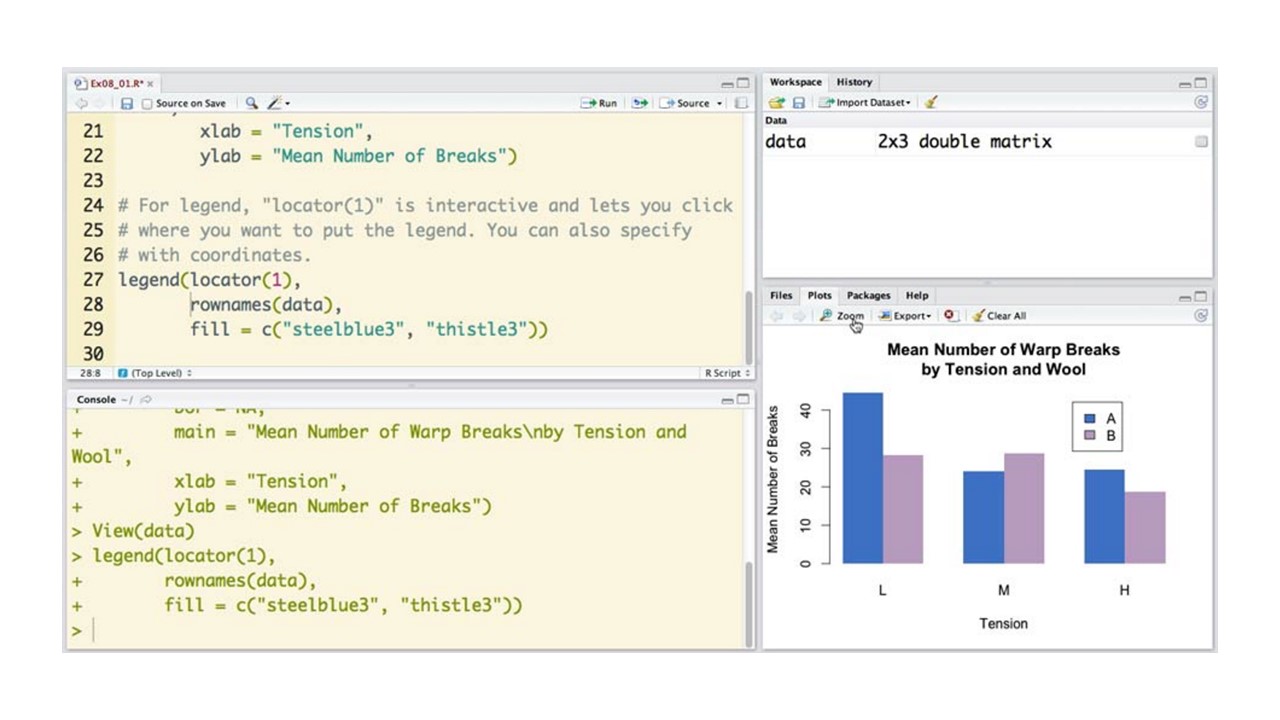The width and height of the screenshot is (1280, 720).
Task: Open the Help tab
Action: 917,295
